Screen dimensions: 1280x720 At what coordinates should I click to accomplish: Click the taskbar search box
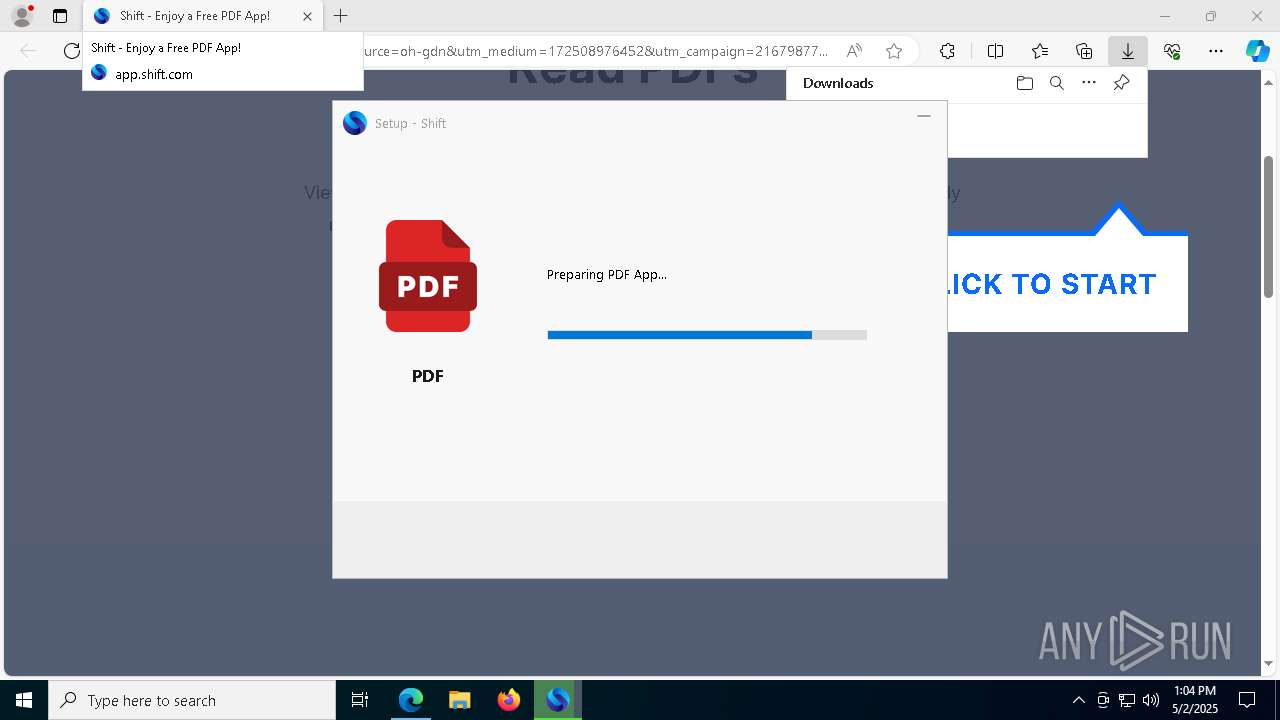pos(192,700)
